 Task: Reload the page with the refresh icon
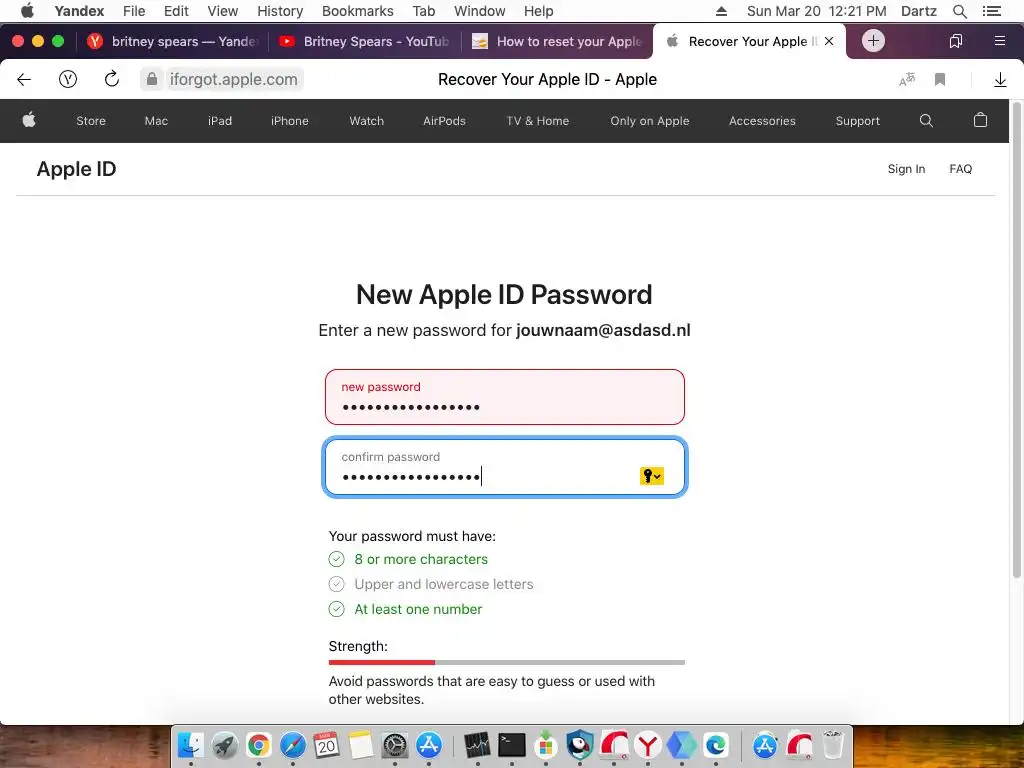pos(112,79)
